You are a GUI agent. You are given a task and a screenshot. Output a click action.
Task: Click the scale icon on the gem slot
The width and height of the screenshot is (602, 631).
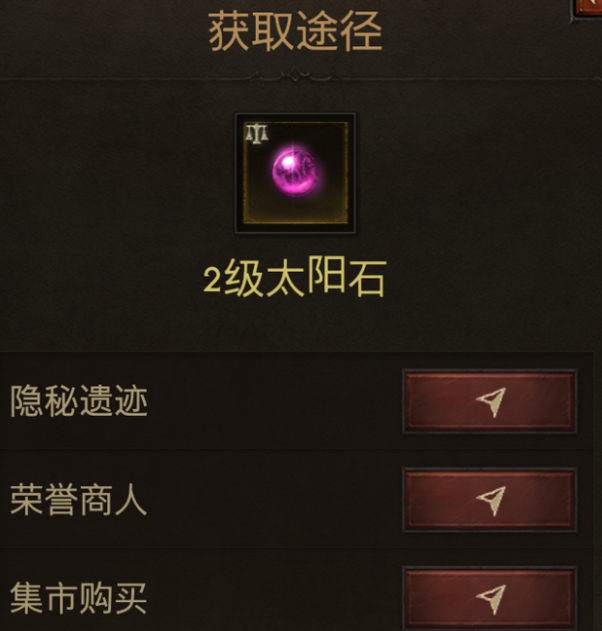point(257,133)
